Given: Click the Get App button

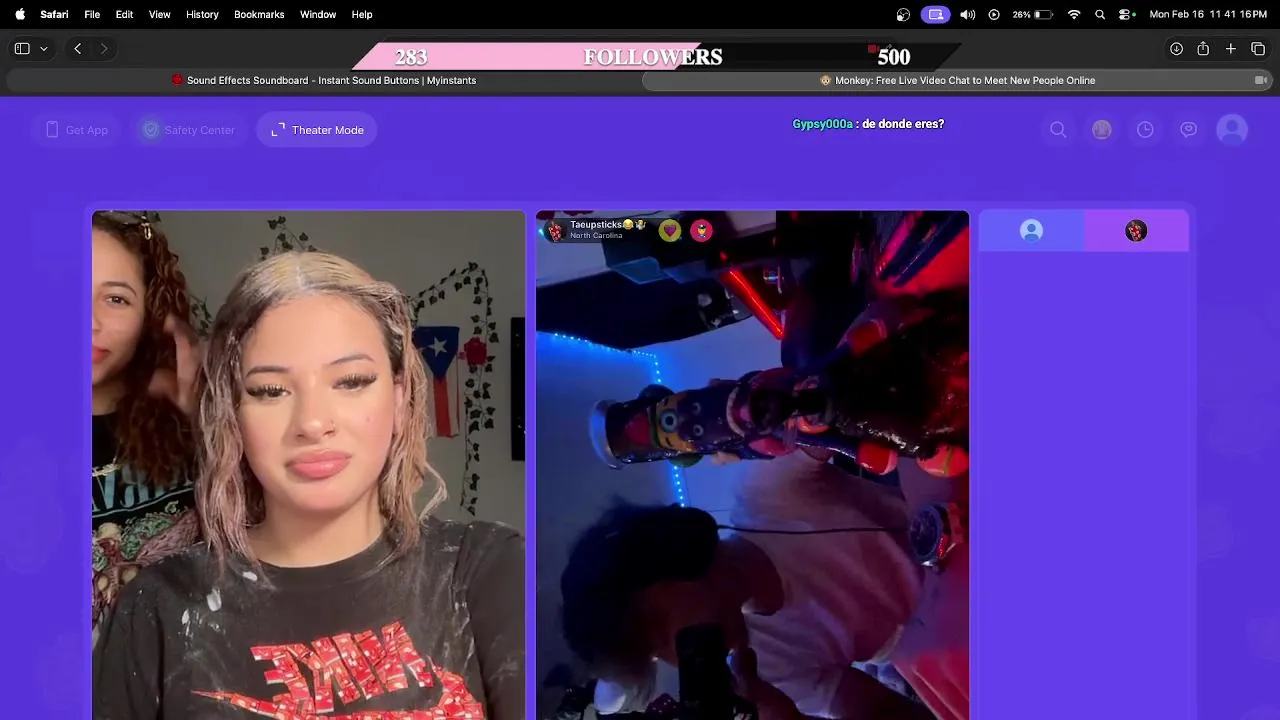Looking at the screenshot, I should [76, 130].
